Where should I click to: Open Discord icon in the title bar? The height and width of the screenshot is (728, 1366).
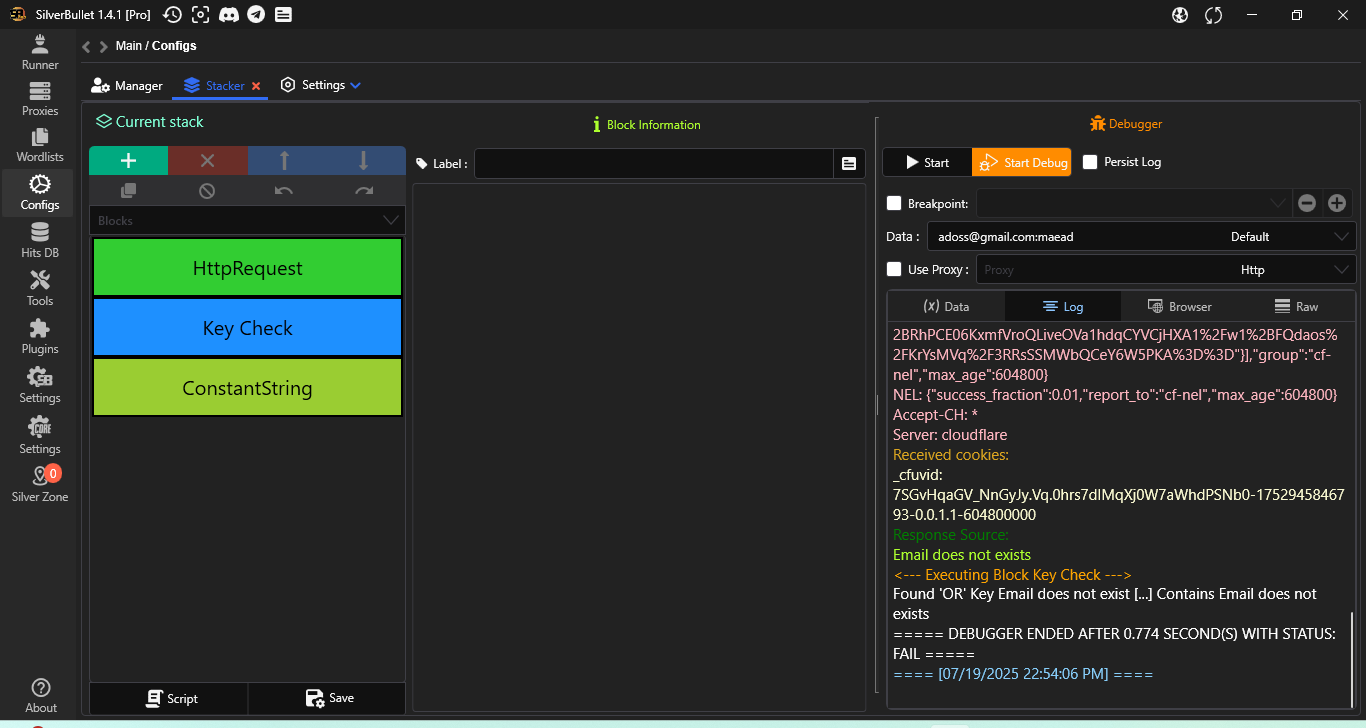[229, 14]
